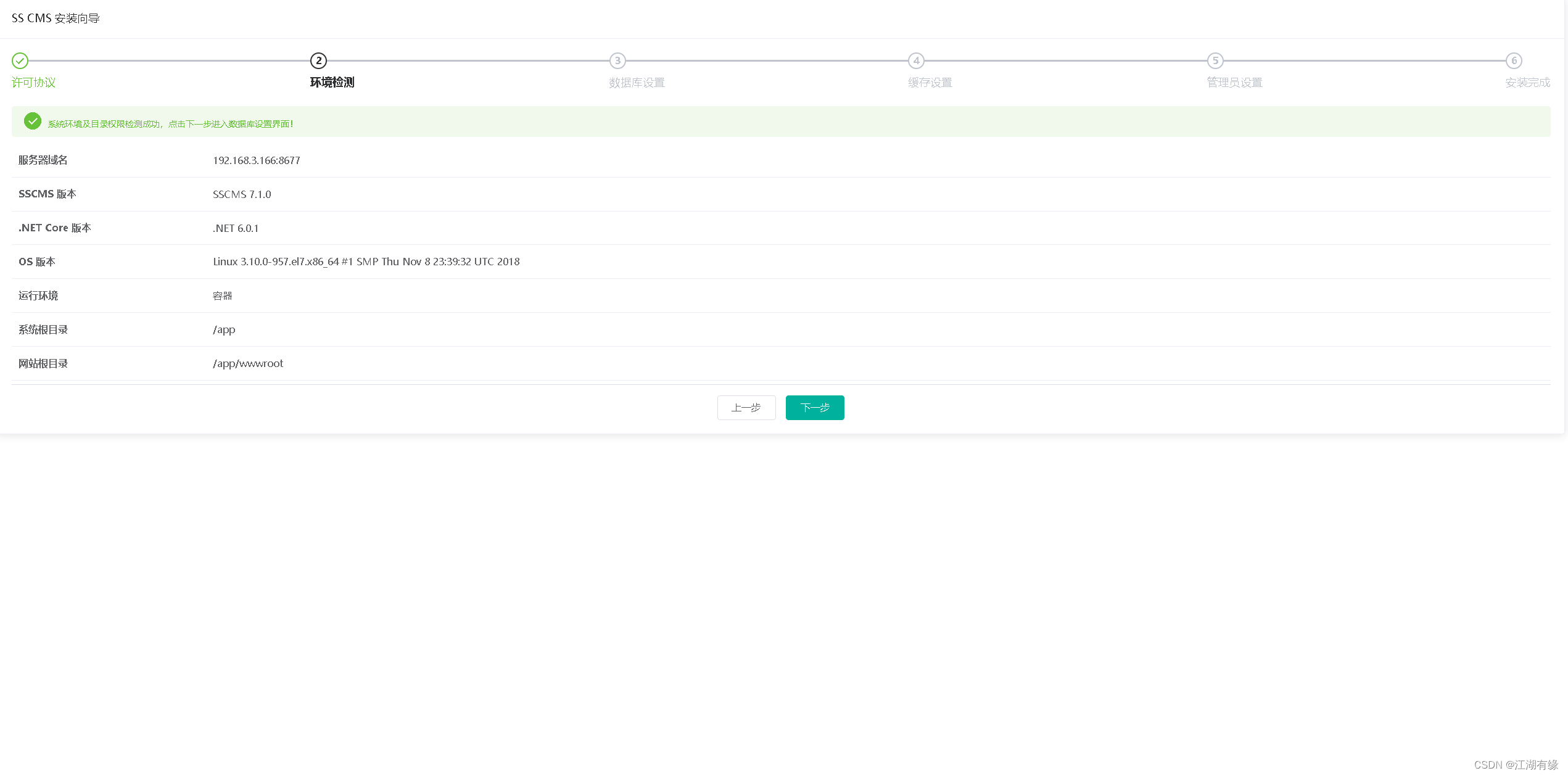Image resolution: width=1568 pixels, height=776 pixels.
Task: Click the value 192.168.3.166:8677
Action: pos(257,160)
